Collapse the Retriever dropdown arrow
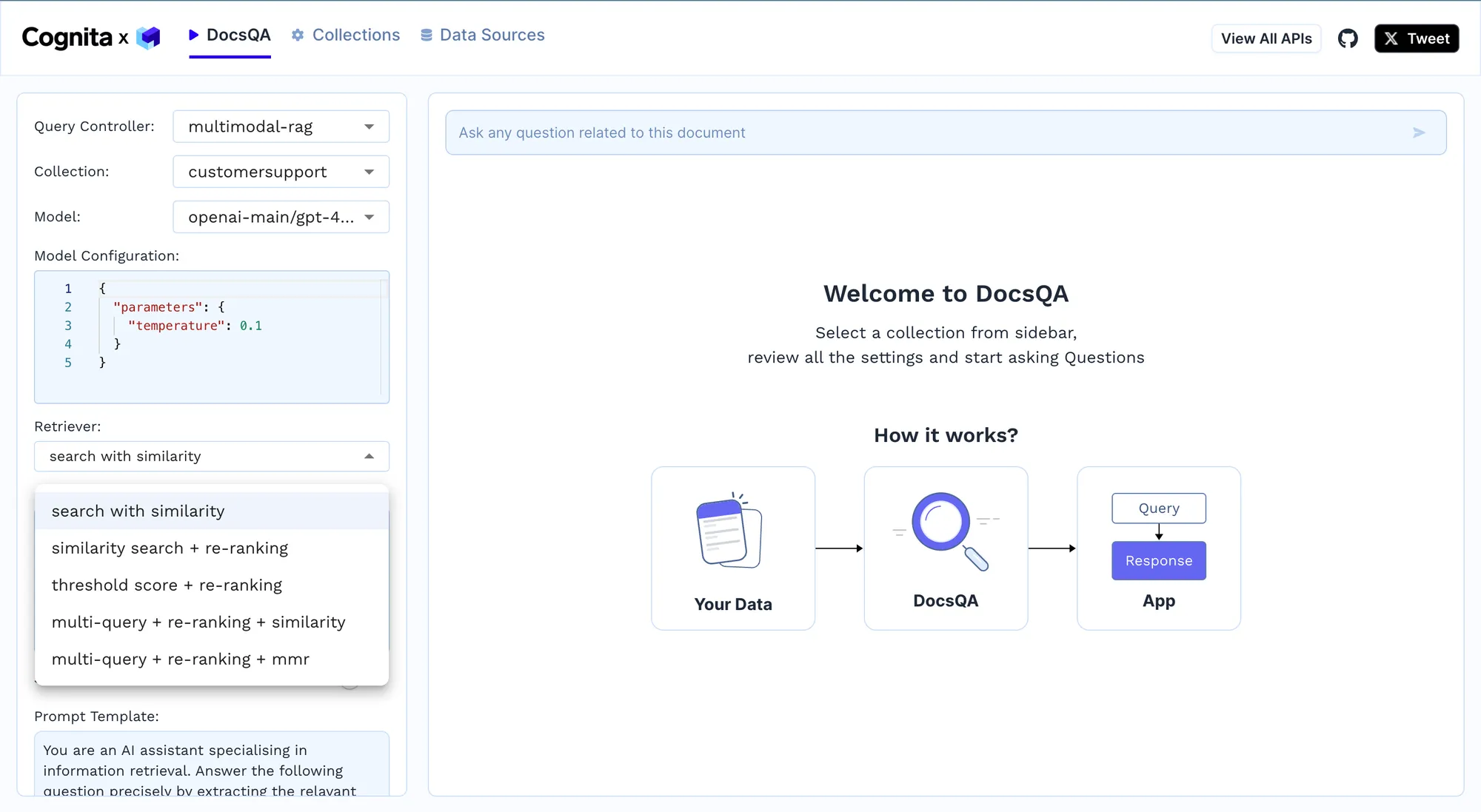Viewport: 1481px width, 812px height. pyautogui.click(x=369, y=456)
